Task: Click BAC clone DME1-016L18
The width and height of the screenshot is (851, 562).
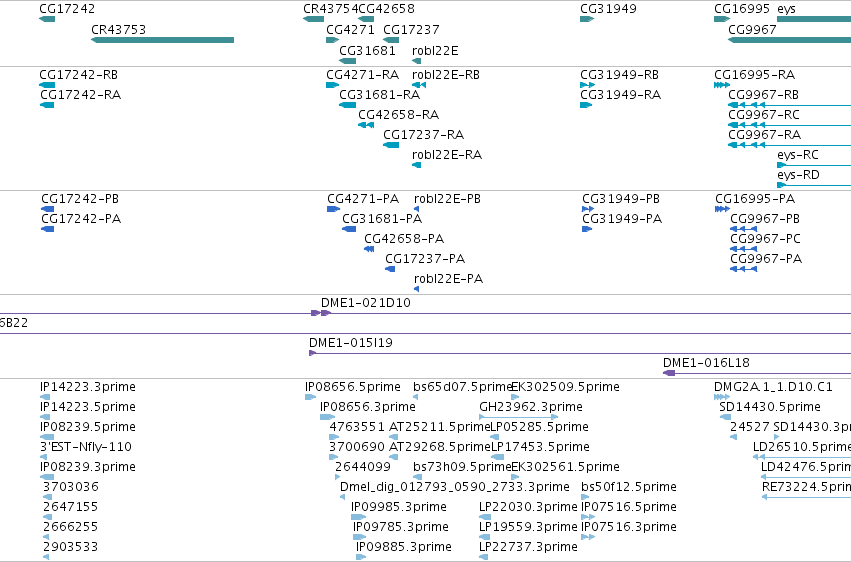Action: (706, 363)
